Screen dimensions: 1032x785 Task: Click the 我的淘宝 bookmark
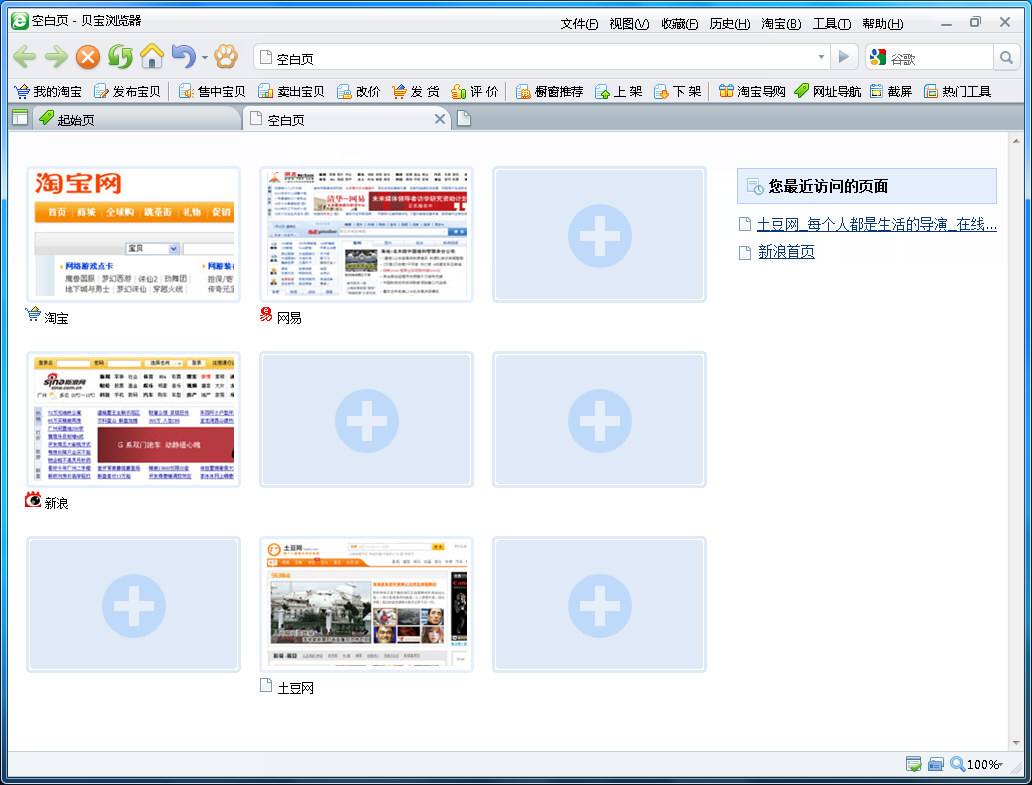pos(48,91)
